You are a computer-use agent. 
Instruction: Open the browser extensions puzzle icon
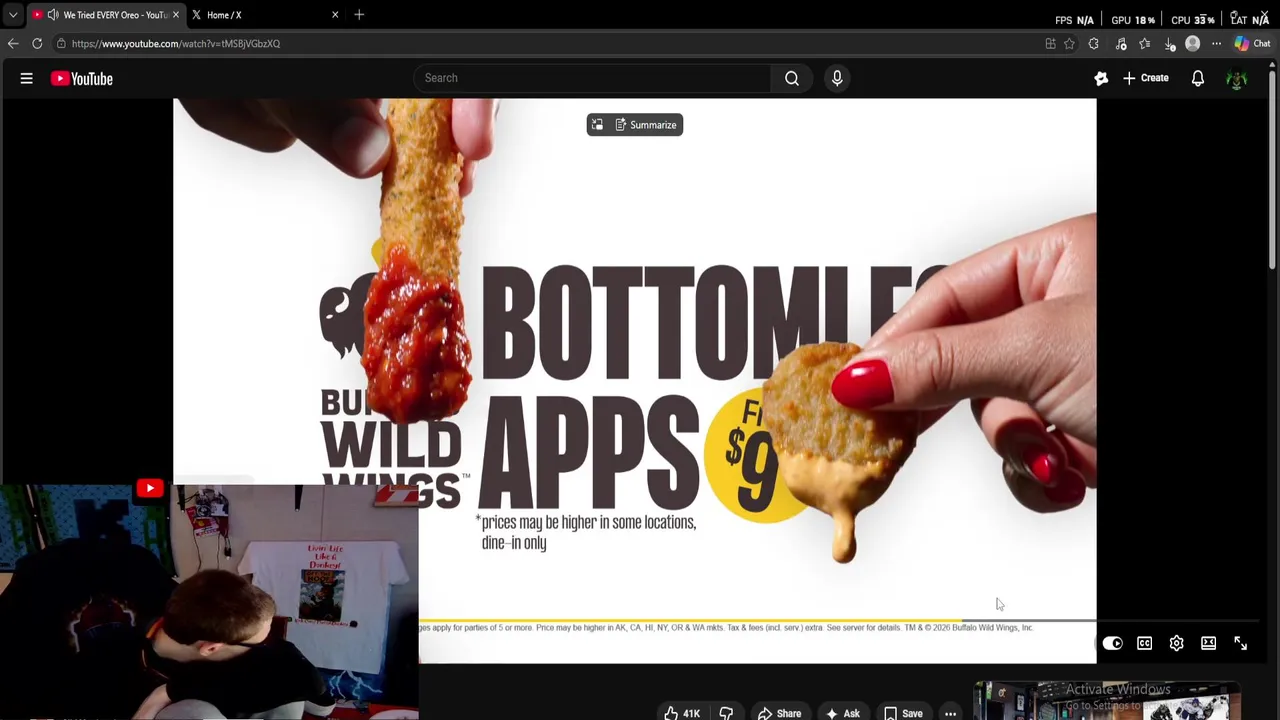[1093, 43]
